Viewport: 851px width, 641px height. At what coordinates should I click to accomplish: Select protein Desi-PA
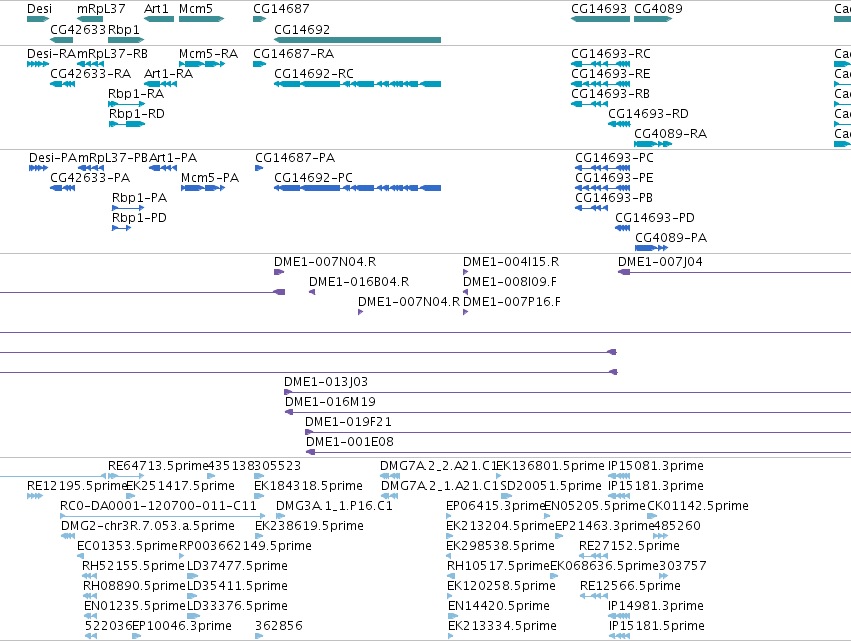tap(39, 168)
